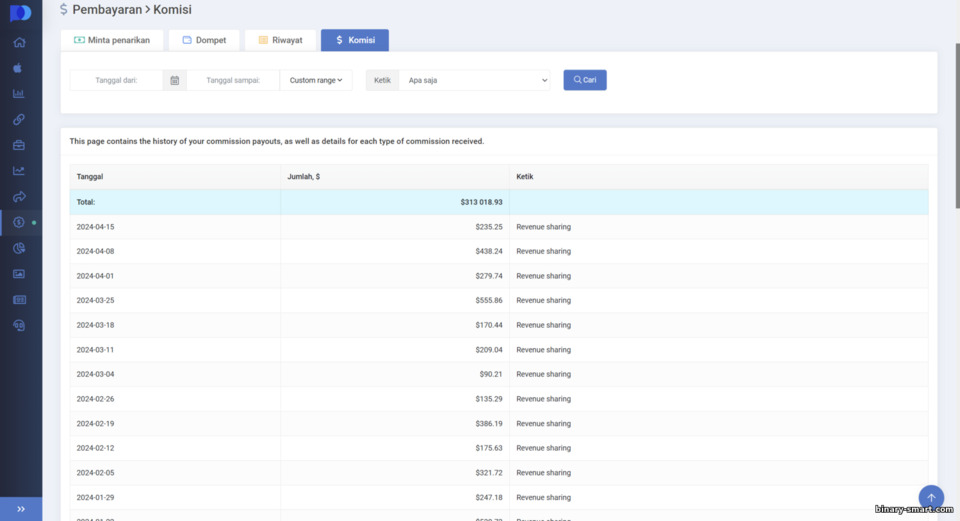This screenshot has height=521, width=960.
Task: Click the bar chart statistics sidebar icon
Action: (19, 94)
